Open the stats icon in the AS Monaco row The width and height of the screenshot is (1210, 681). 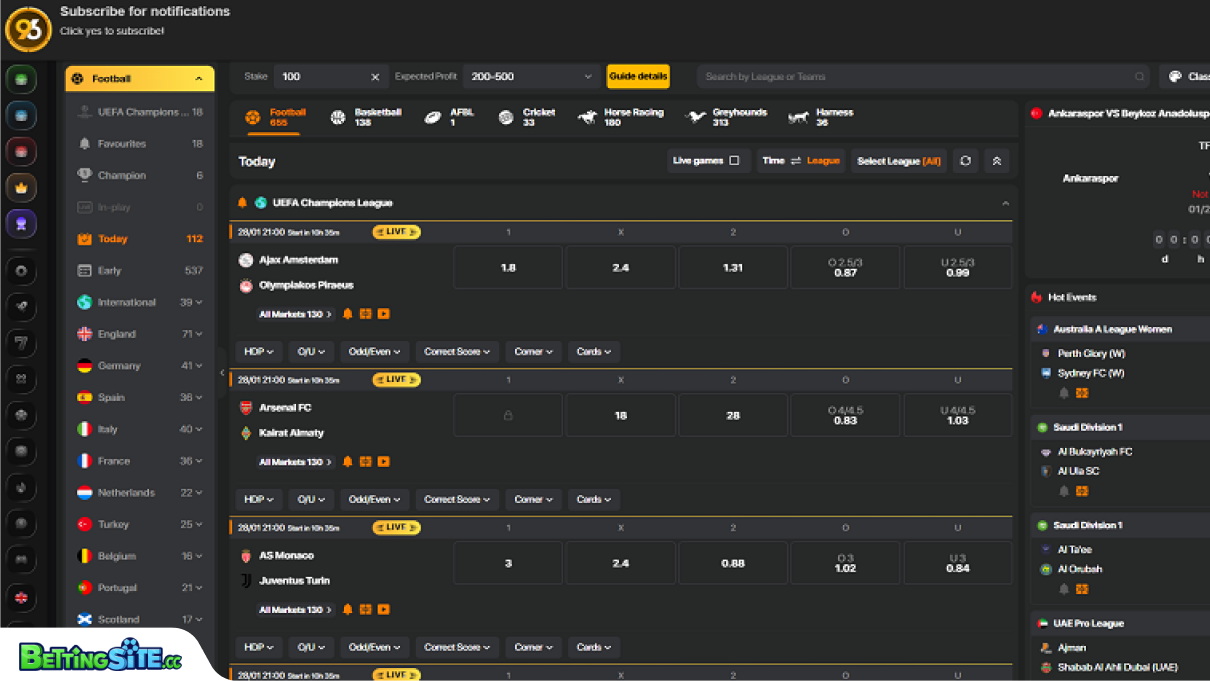pyautogui.click(x=366, y=610)
